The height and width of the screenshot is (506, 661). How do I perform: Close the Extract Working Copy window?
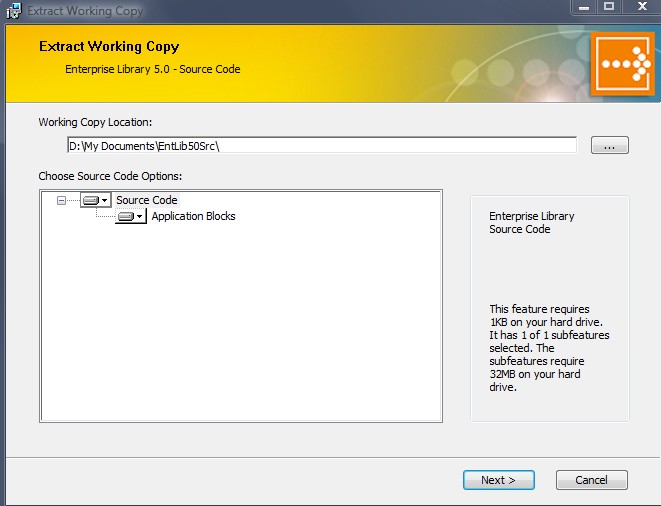tap(642, 7)
